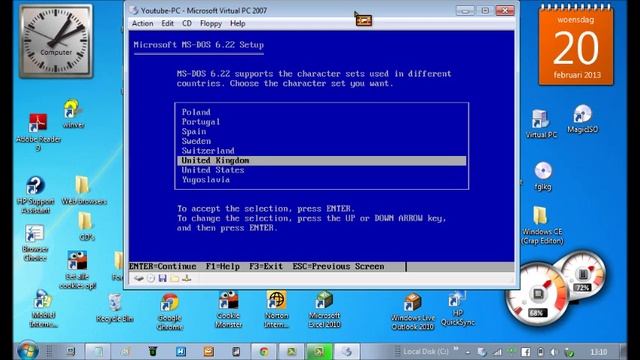
Task: Select the Windows CE (Crap Editon) folder
Action: click(542, 226)
